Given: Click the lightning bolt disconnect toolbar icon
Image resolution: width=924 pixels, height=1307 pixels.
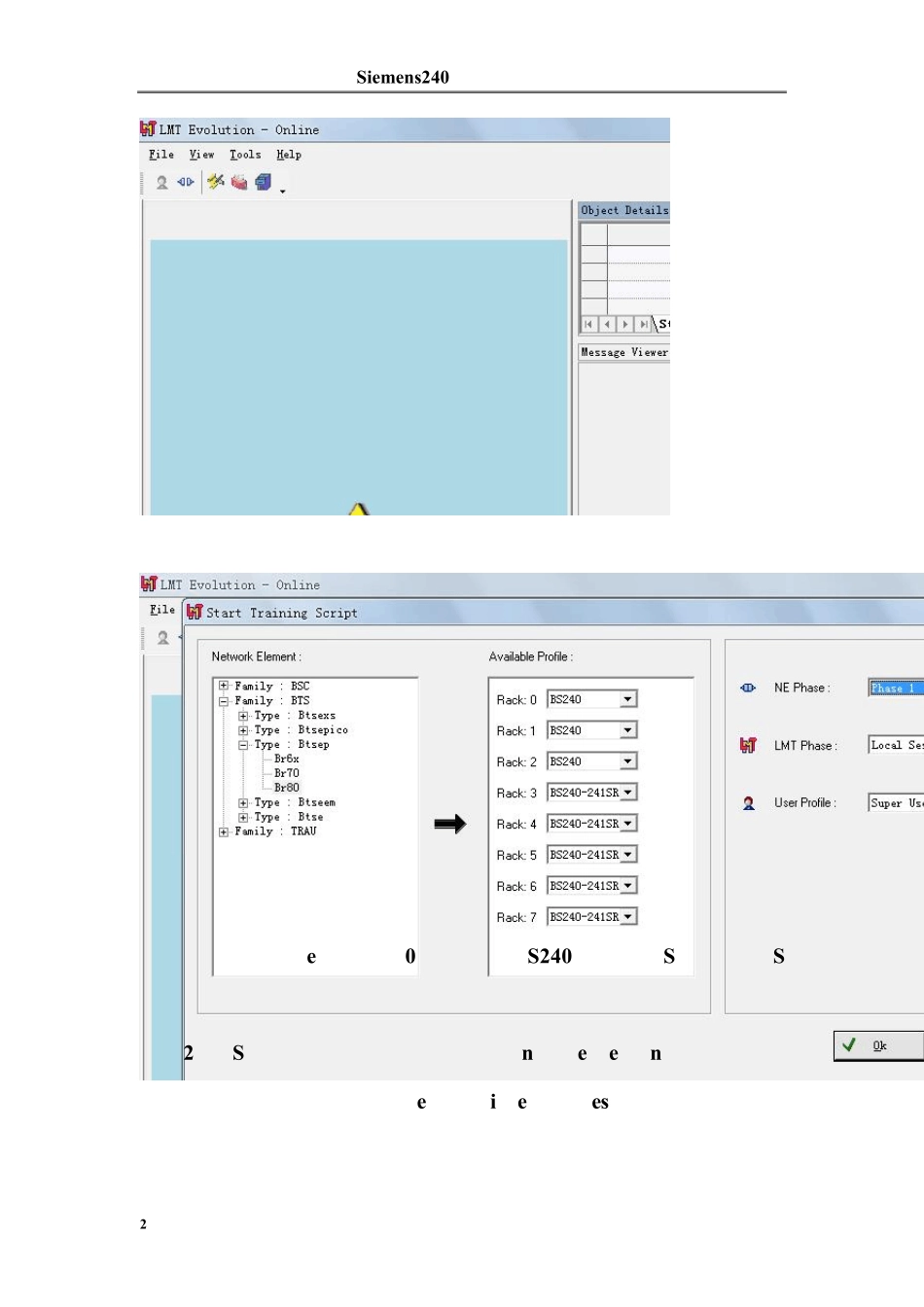Looking at the screenshot, I should (216, 182).
